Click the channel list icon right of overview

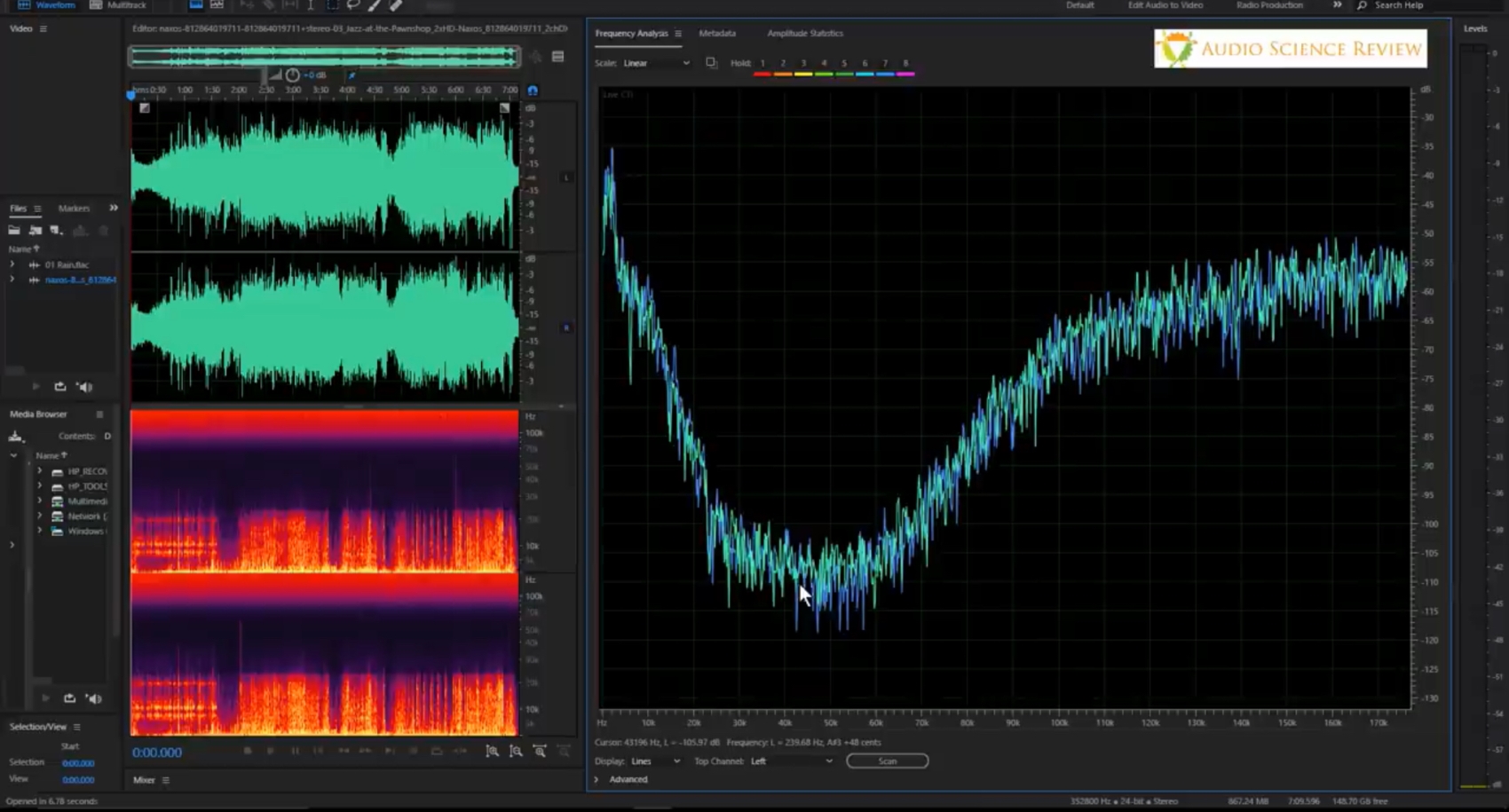(x=557, y=57)
